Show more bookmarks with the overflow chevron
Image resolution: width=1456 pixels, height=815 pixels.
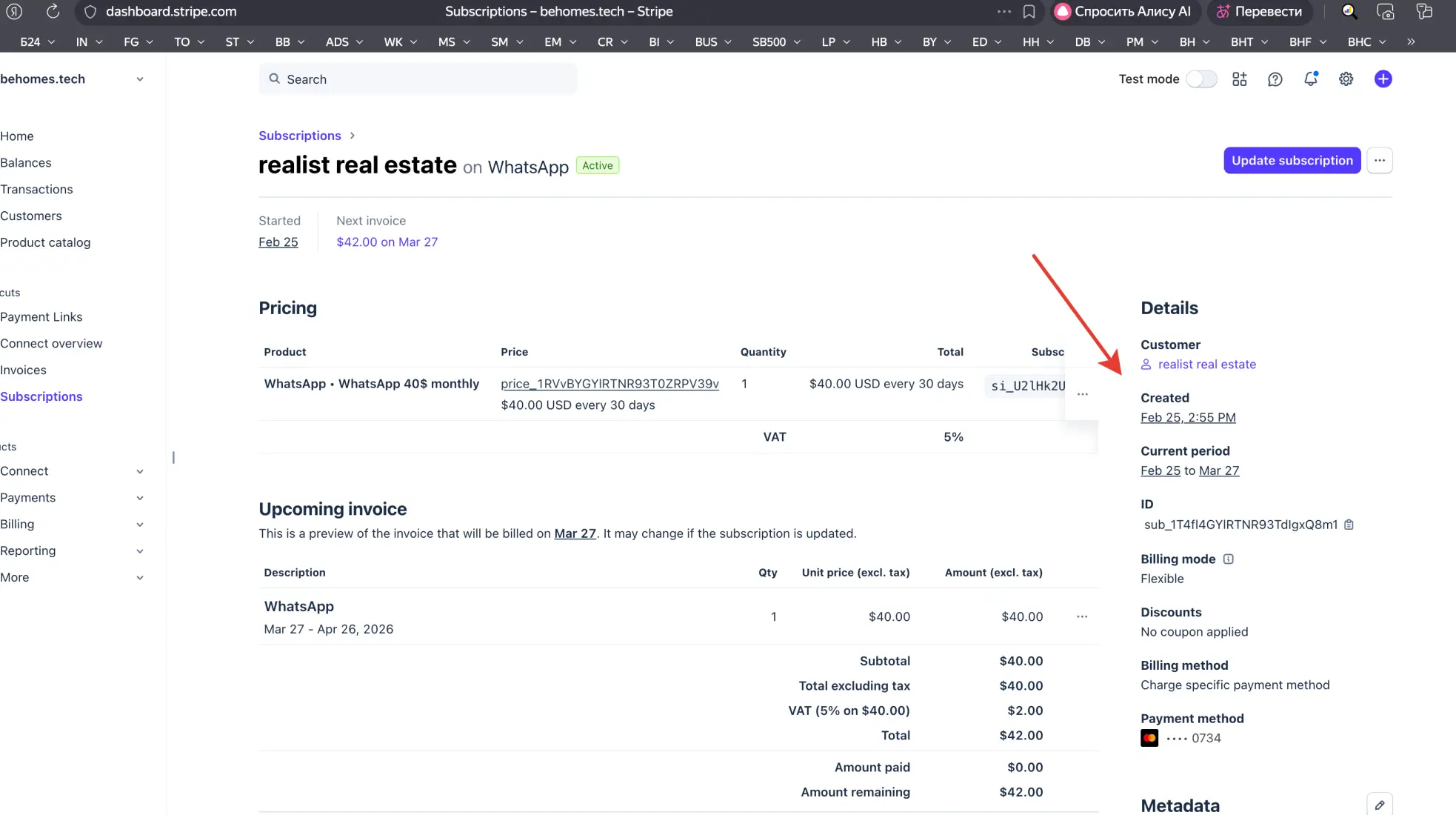point(1410,42)
